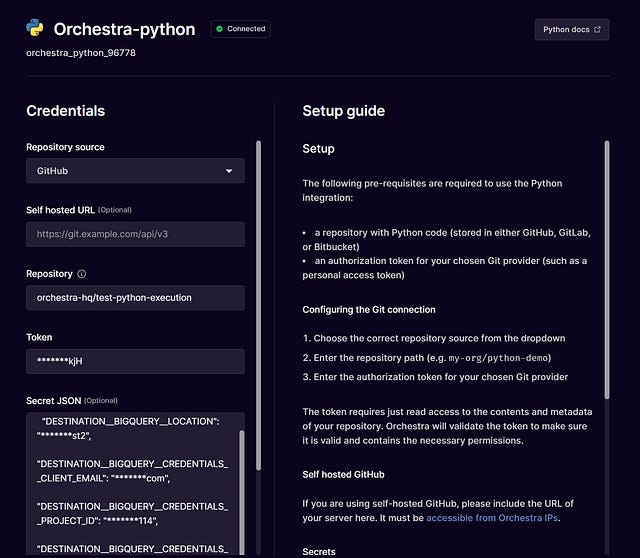Click the Connected status badge
Viewport: 640px width, 558px height.
[240, 29]
